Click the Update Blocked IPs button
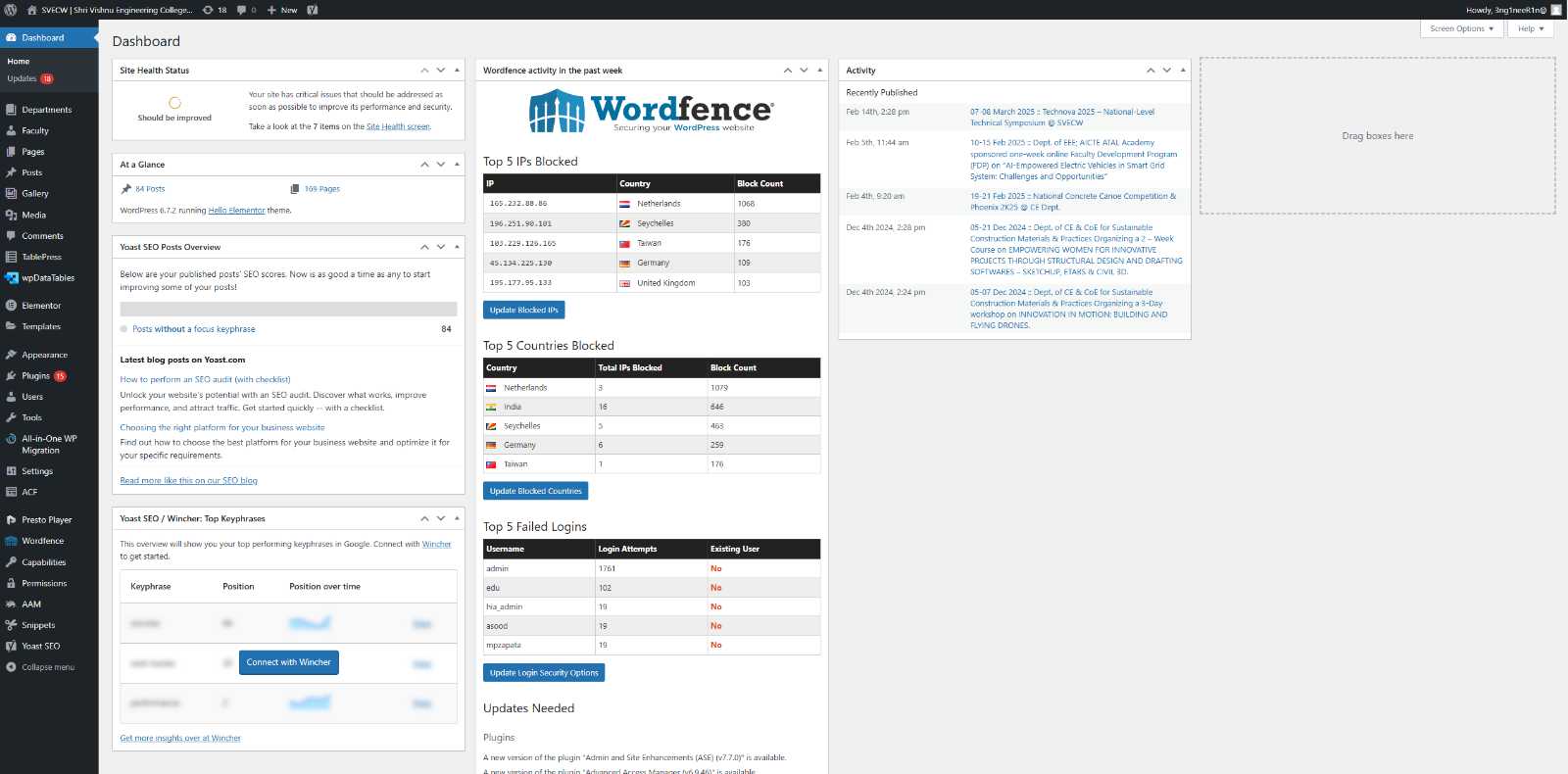Screen dimensions: 1568x774 (x=523, y=310)
